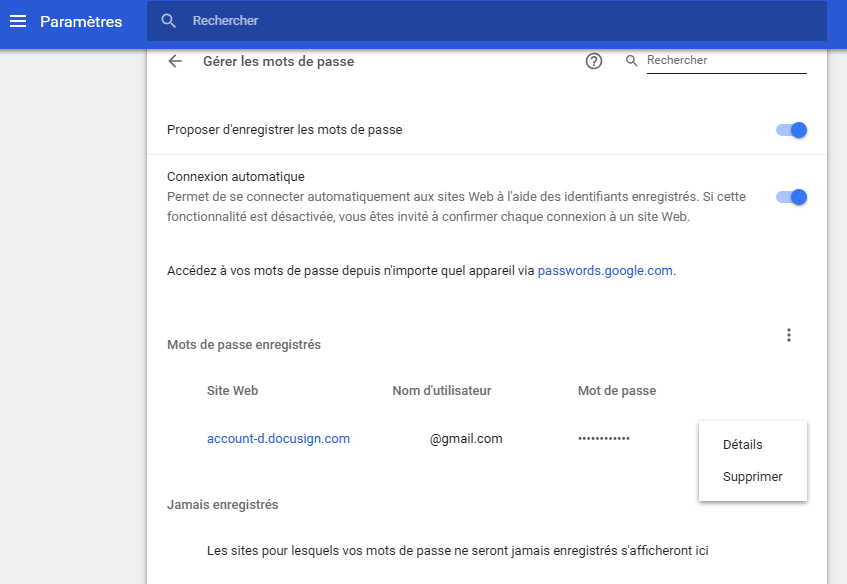Click the magnifier icon in the blue header
This screenshot has height=584, width=847.
pos(167,20)
